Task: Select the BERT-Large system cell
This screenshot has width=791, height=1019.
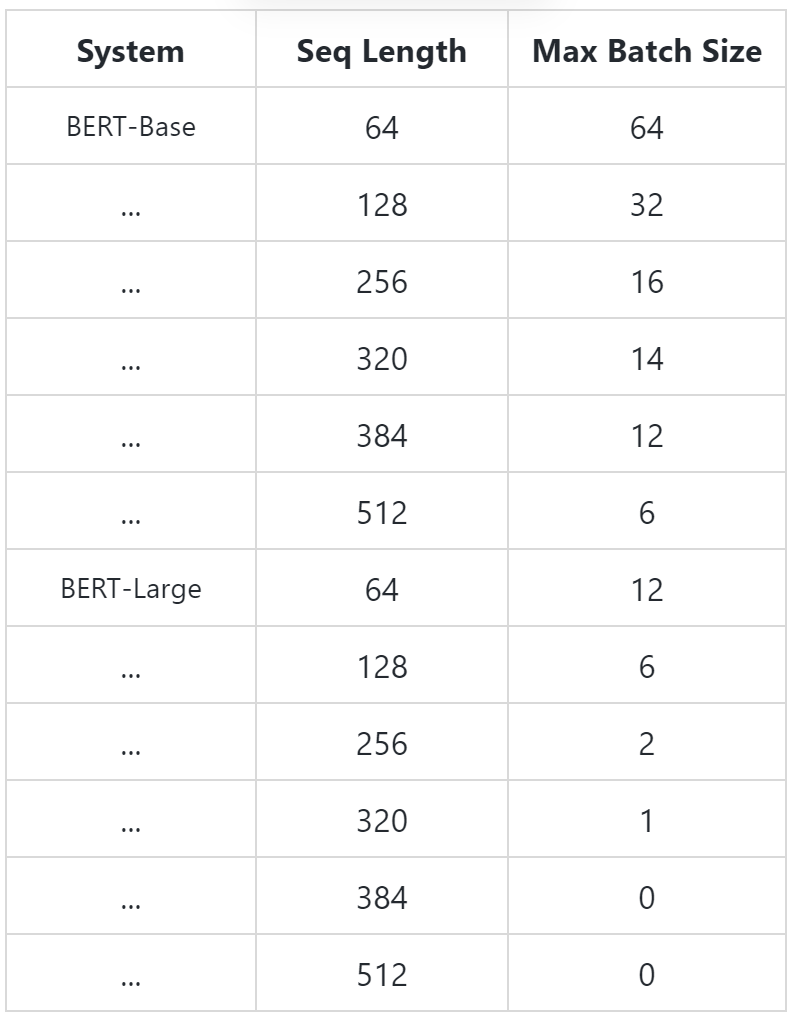Action: [x=131, y=588]
